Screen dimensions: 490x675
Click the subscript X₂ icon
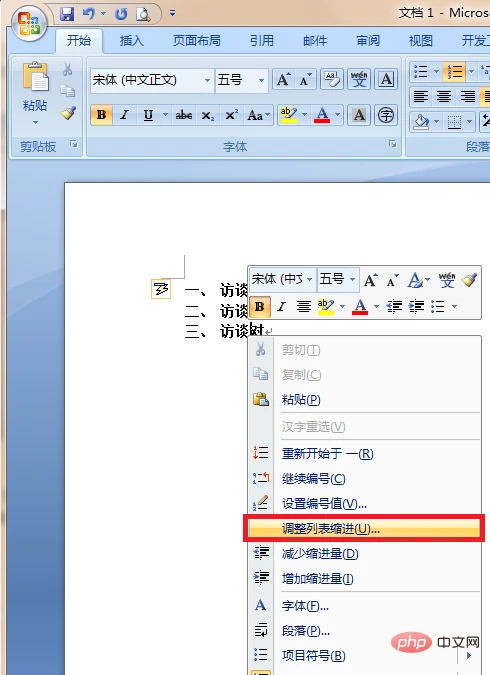pyautogui.click(x=208, y=115)
